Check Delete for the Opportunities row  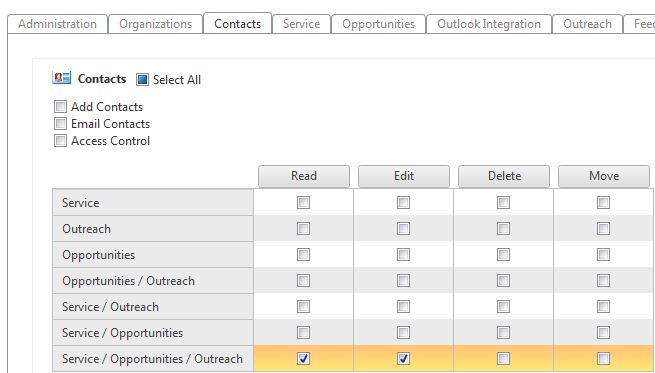coord(503,254)
